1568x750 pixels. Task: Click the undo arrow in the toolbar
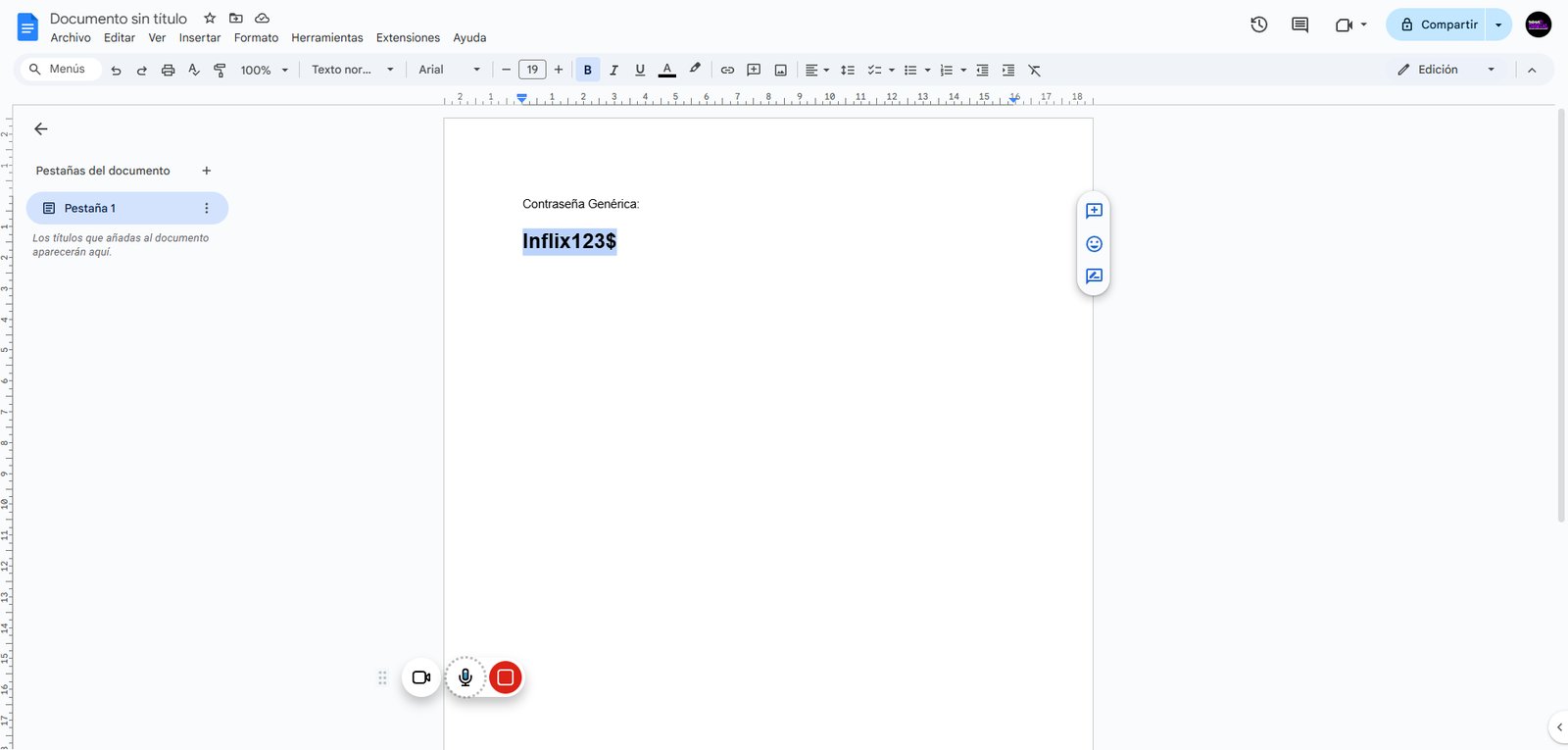click(116, 70)
